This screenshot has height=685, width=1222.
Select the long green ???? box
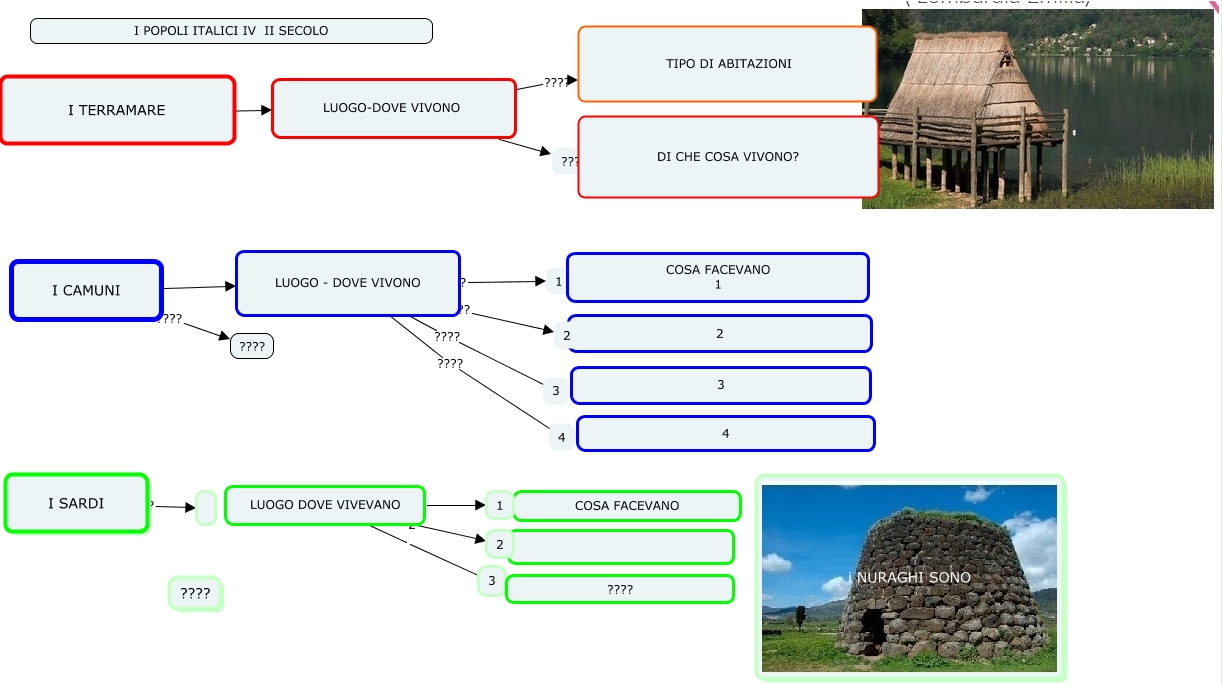point(619,590)
